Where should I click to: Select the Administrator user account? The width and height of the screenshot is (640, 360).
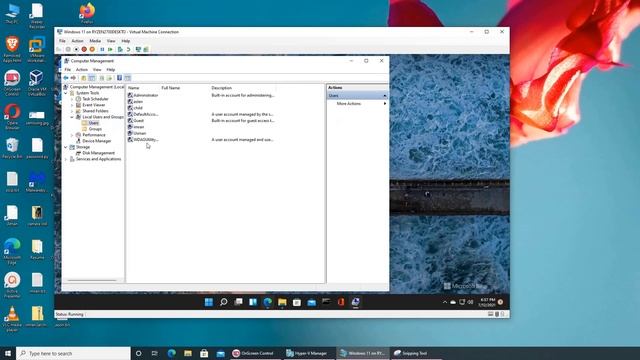click(x=143, y=95)
